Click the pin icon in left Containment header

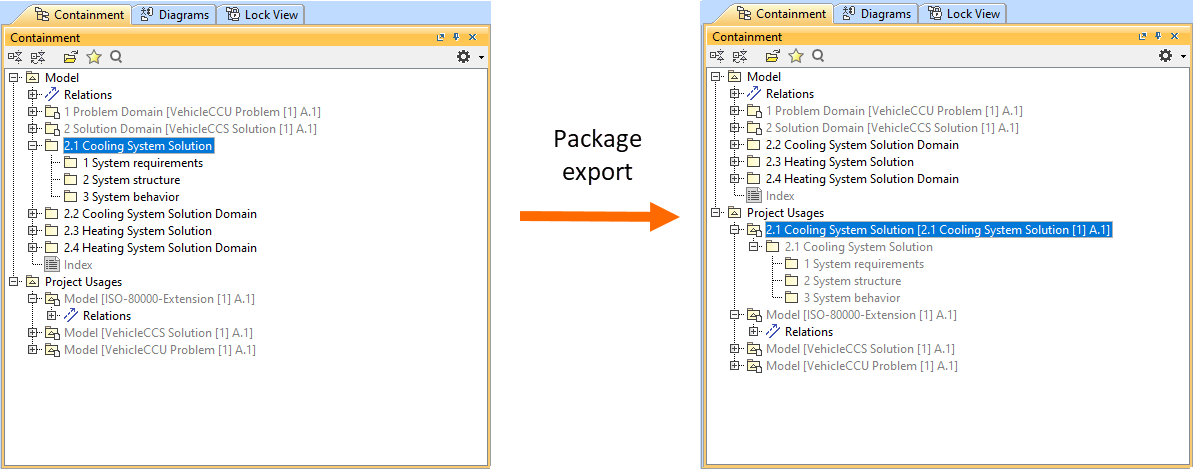point(457,37)
